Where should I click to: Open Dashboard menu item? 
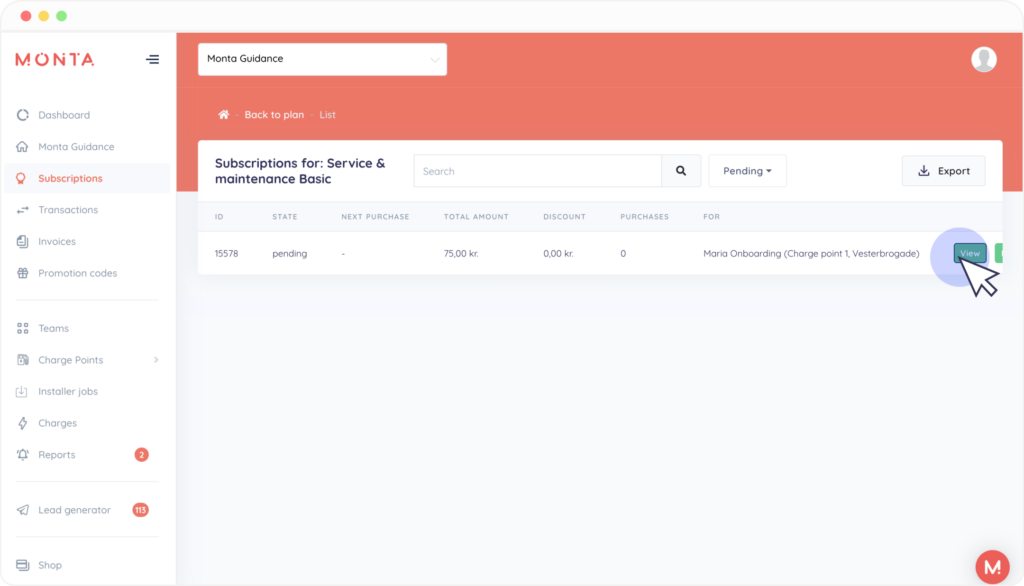click(64, 115)
